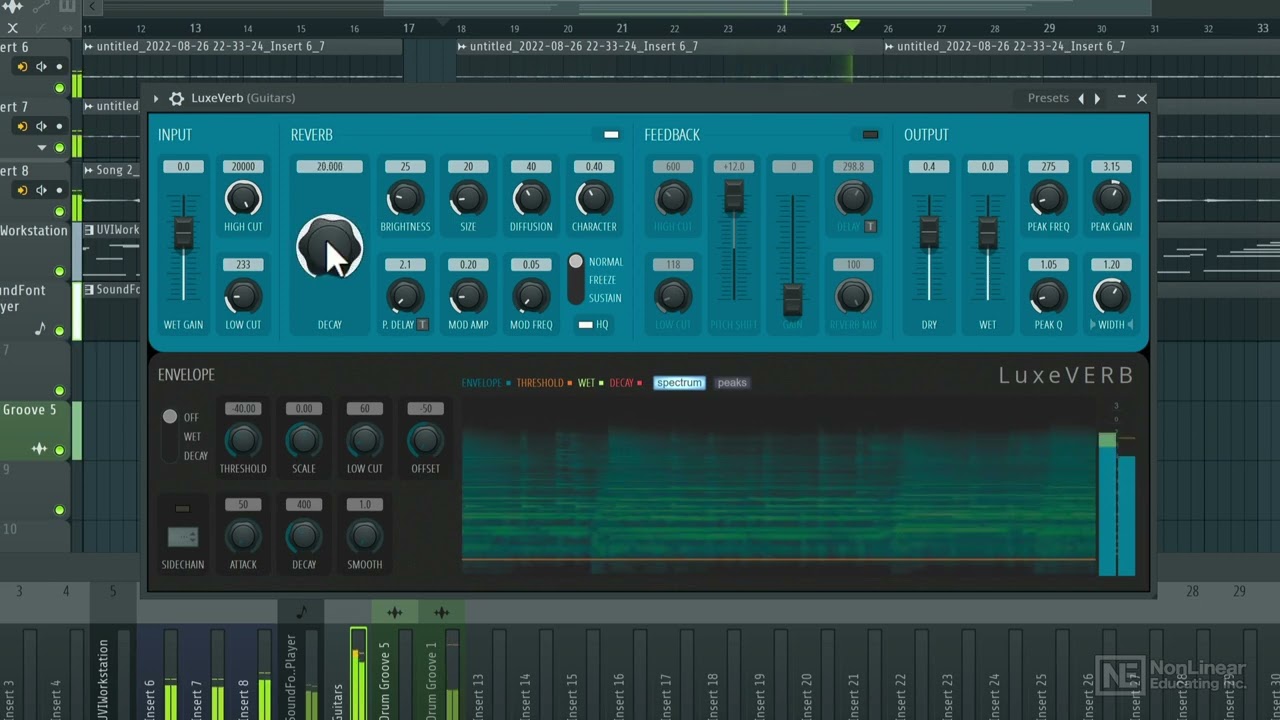Click the input LOW CUT knob
The width and height of the screenshot is (1280, 720).
[243, 296]
